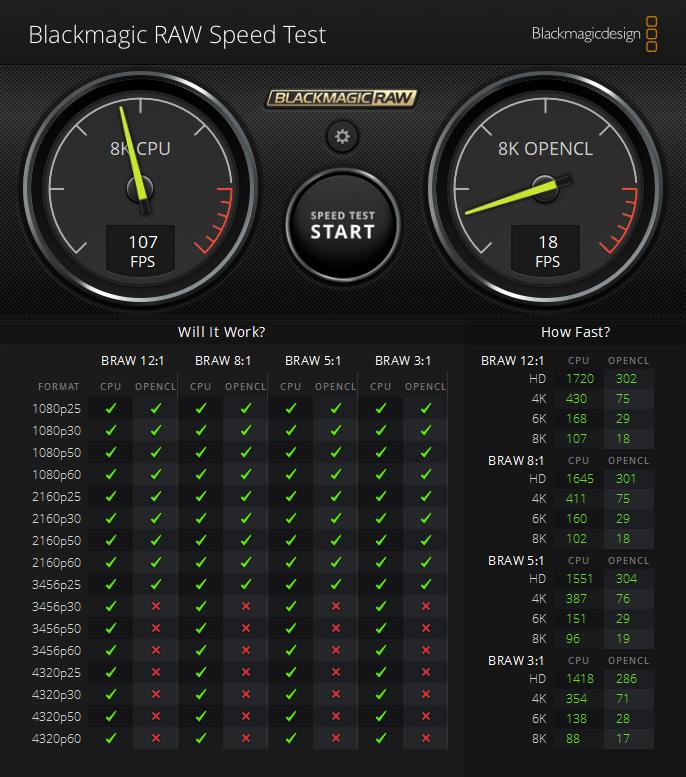The width and height of the screenshot is (686, 777).
Task: Click the 4320p30 format row label
Action: coord(57,694)
